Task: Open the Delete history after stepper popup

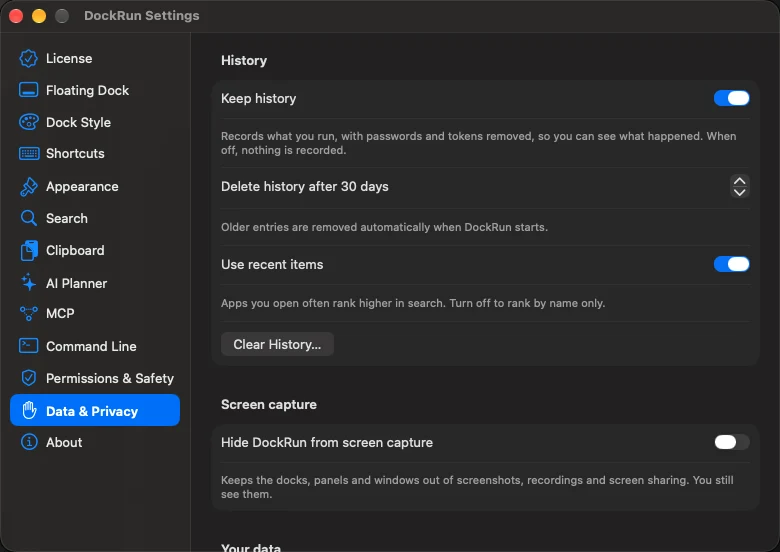Action: click(x=740, y=186)
